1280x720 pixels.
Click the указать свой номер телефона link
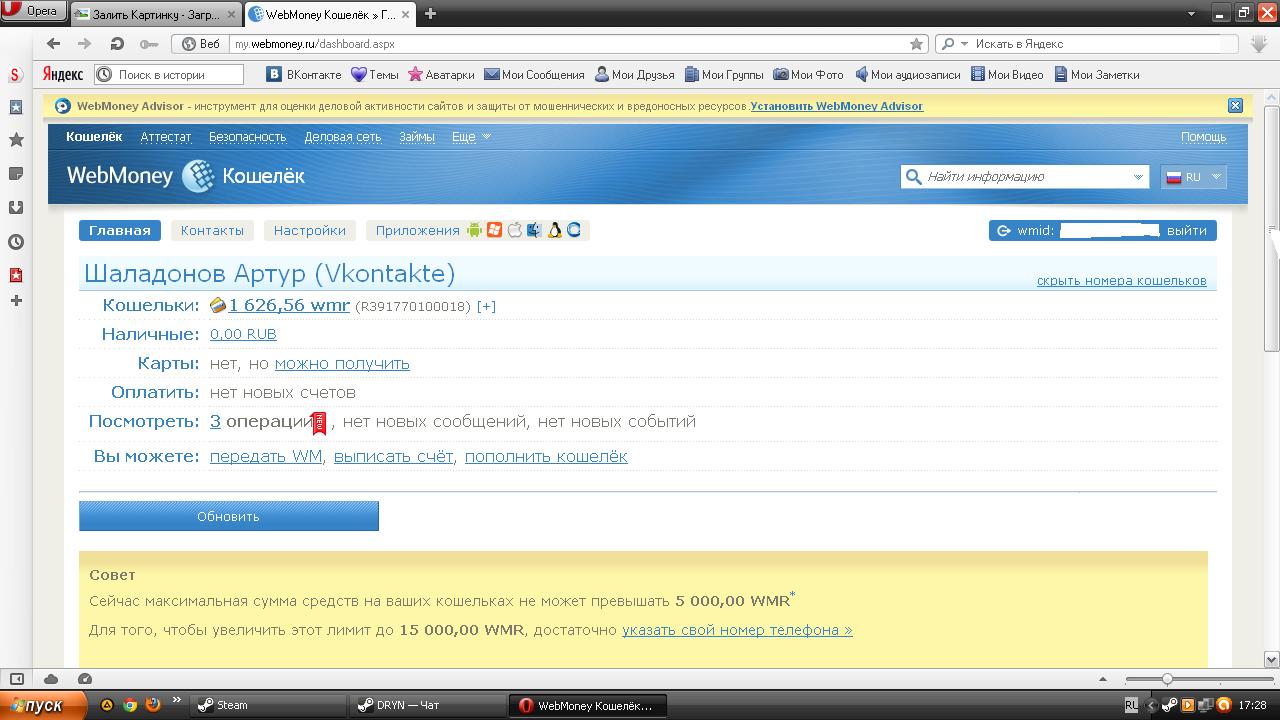click(x=737, y=630)
